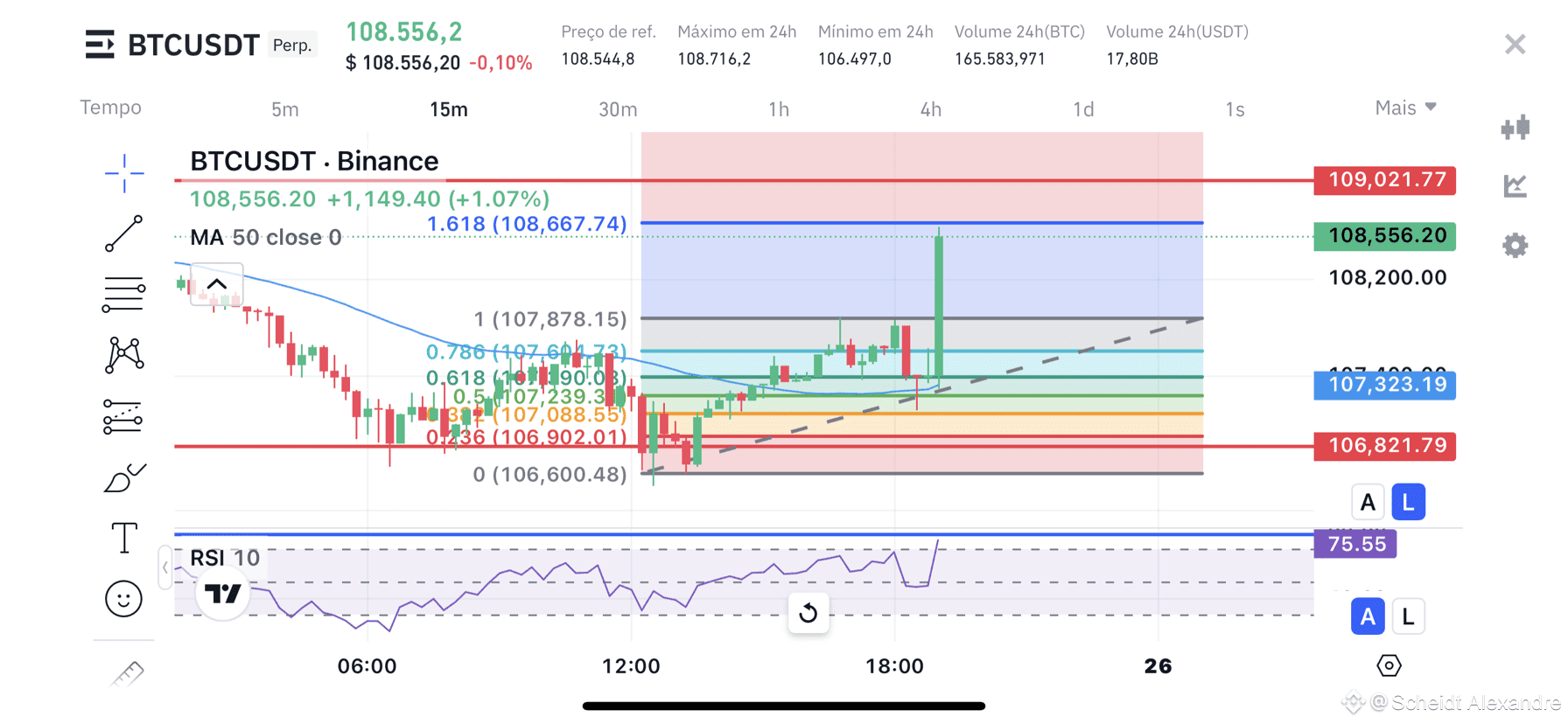
Task: Switch to the 1h timeframe
Action: 779,109
